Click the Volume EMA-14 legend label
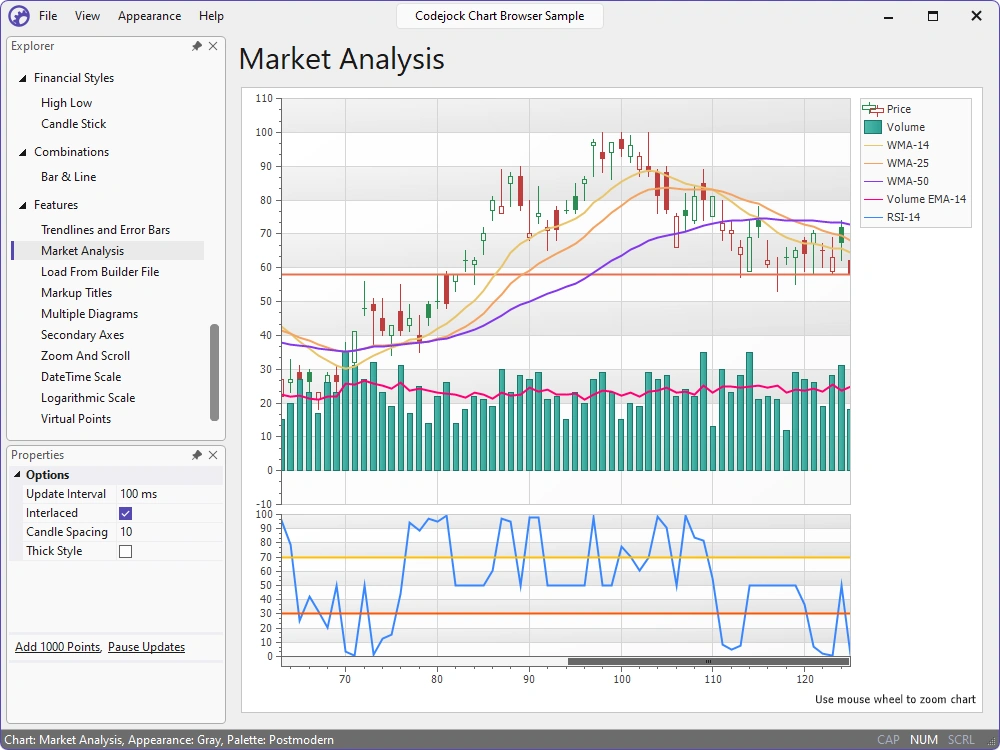The height and width of the screenshot is (750, 1000). [x=926, y=199]
